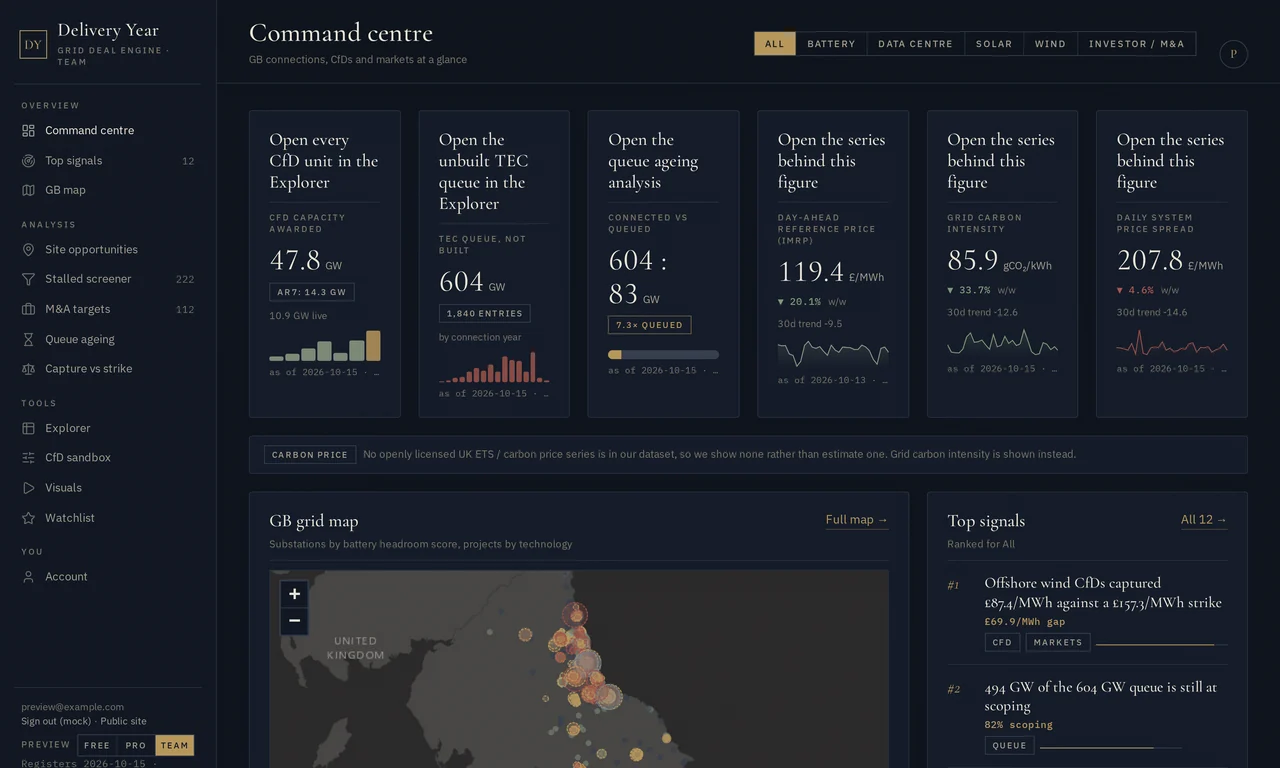The width and height of the screenshot is (1280, 768).
Task: Click the Visuals play icon
Action: pos(28,488)
